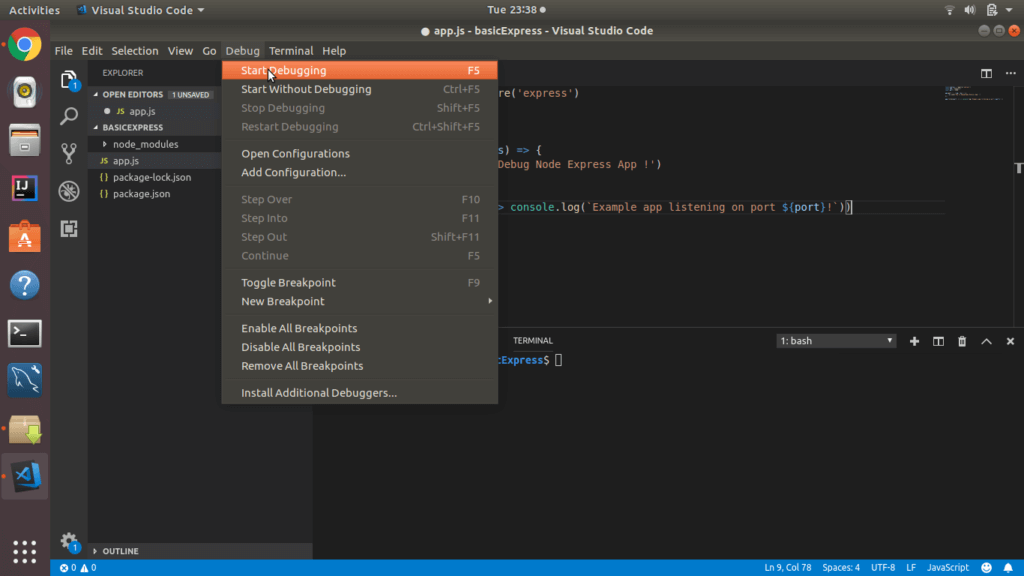Open the Help menu

point(334,50)
